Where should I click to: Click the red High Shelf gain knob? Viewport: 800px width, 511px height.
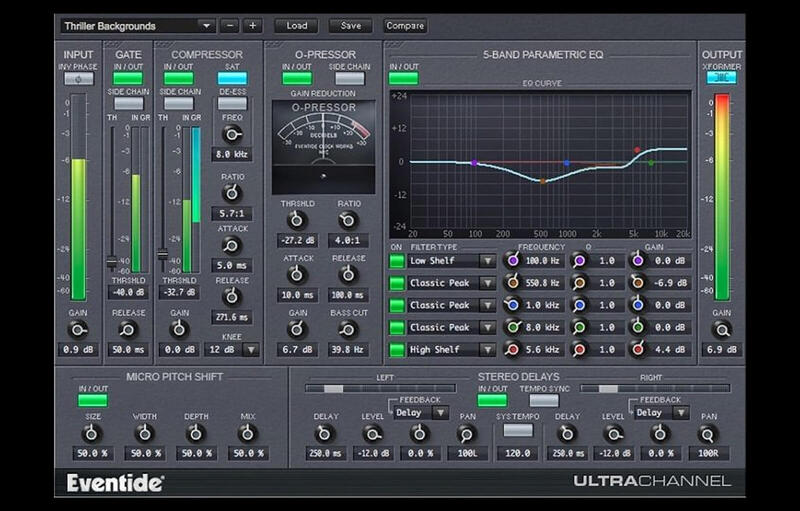(637, 349)
